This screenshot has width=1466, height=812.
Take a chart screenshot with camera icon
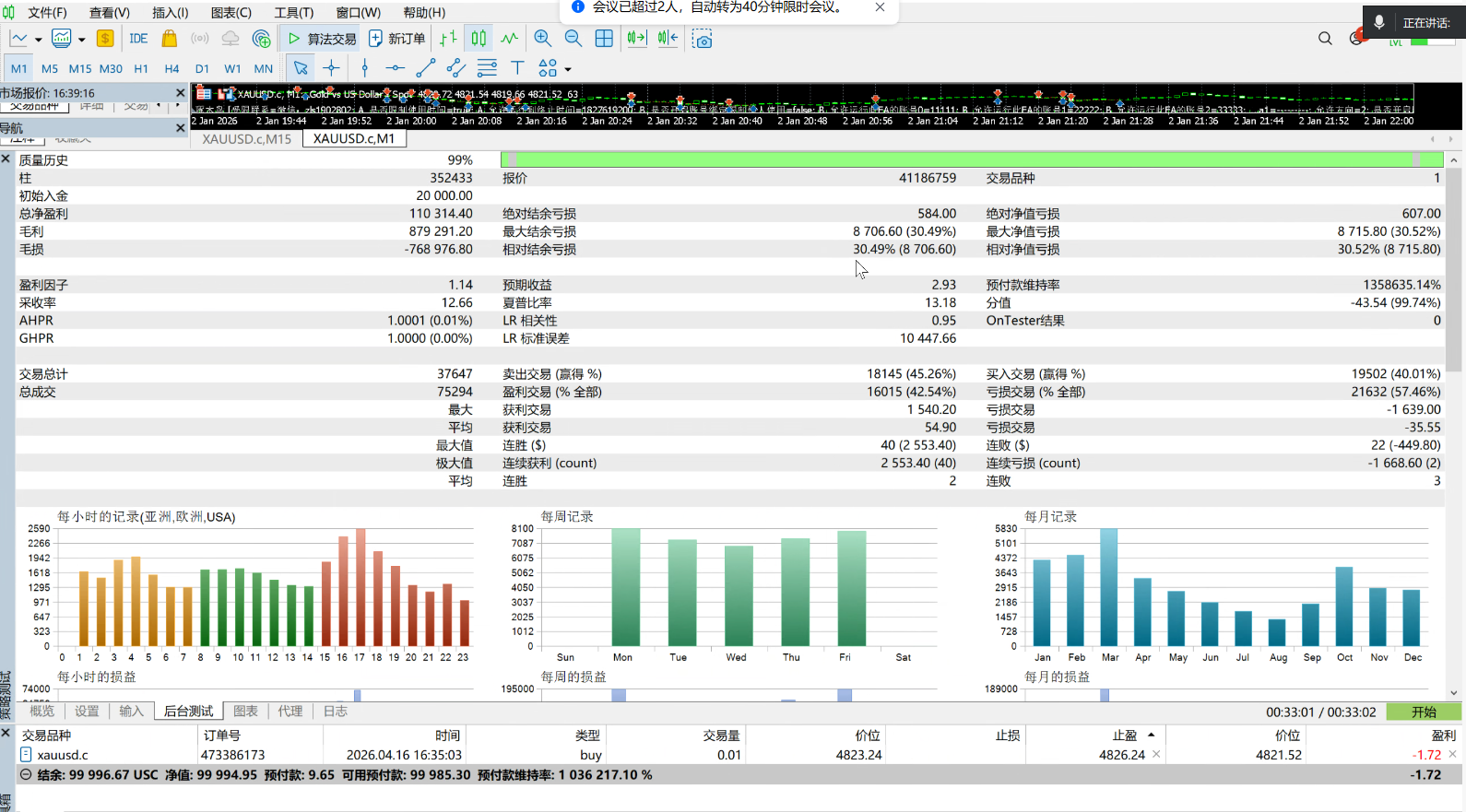[703, 39]
